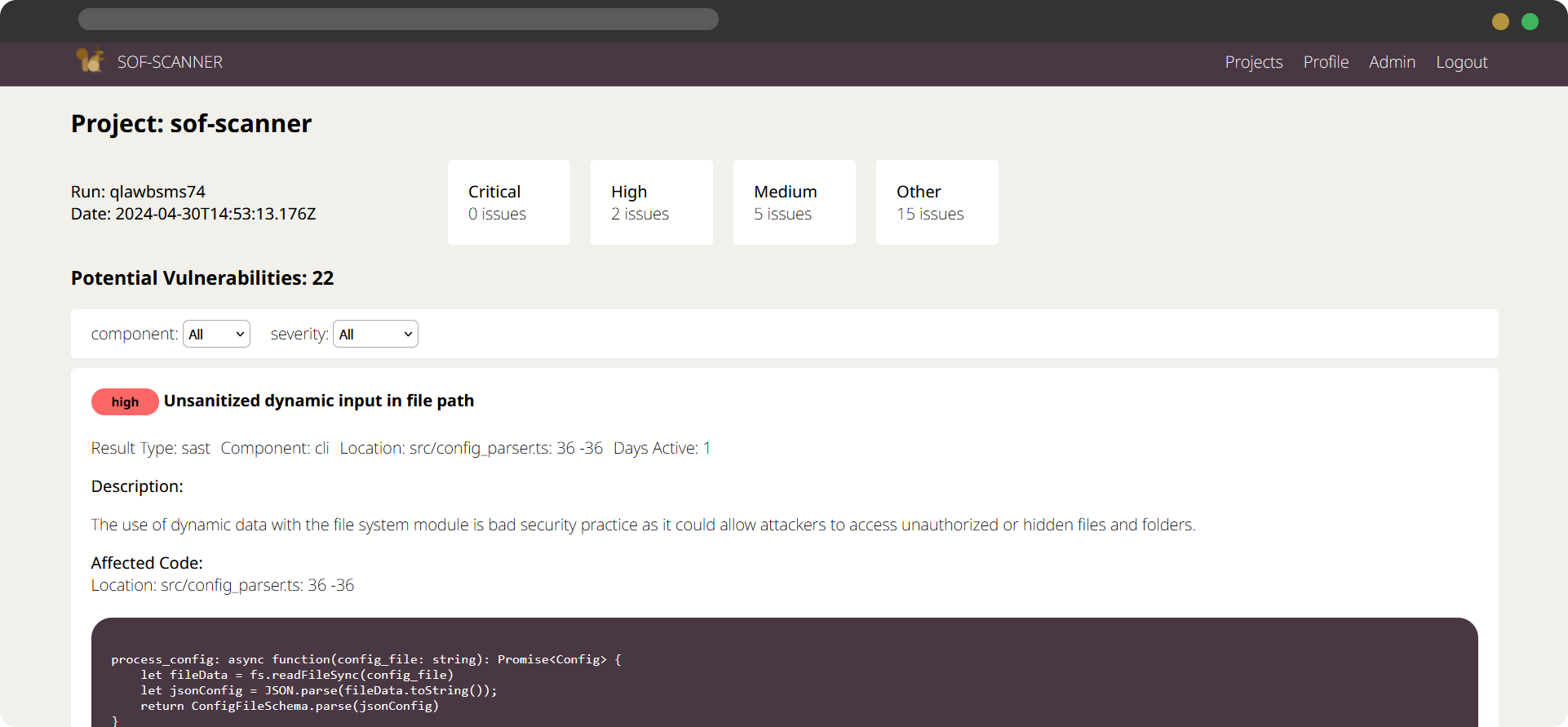Select the Medium issues card
Screen dimensions: 1568x727
(x=794, y=202)
